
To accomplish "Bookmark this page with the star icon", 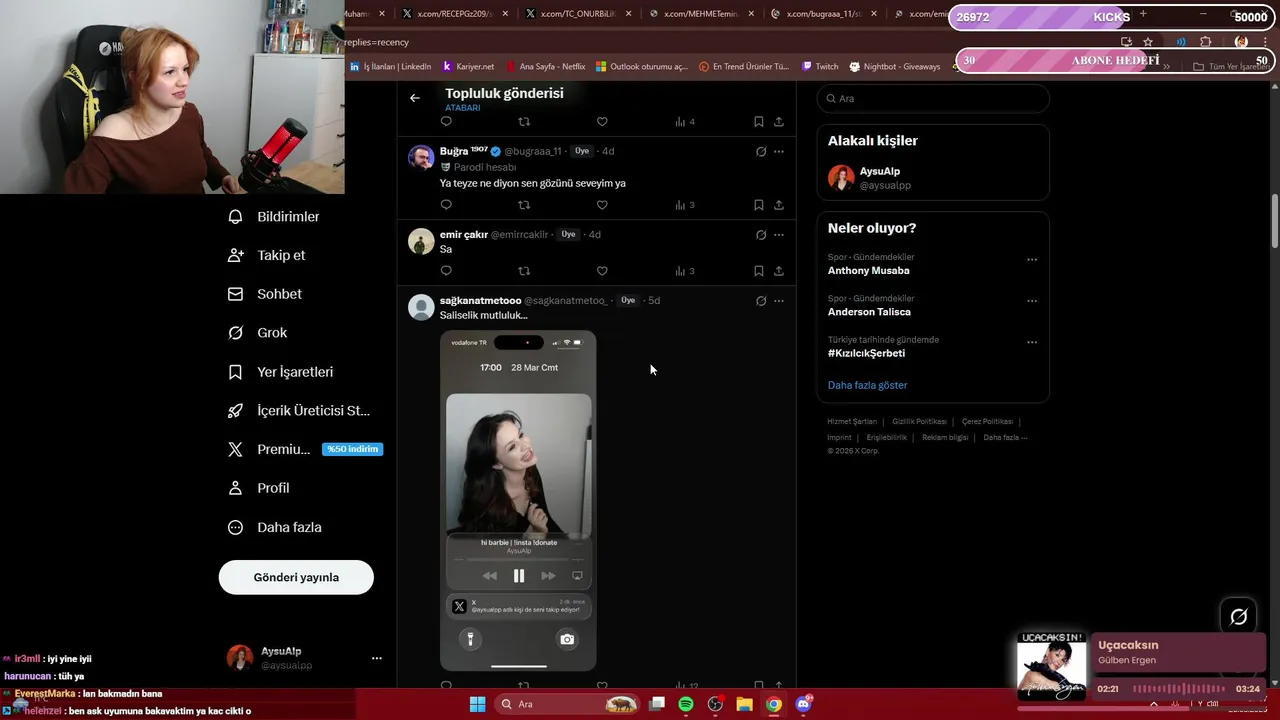I will (x=1148, y=42).
